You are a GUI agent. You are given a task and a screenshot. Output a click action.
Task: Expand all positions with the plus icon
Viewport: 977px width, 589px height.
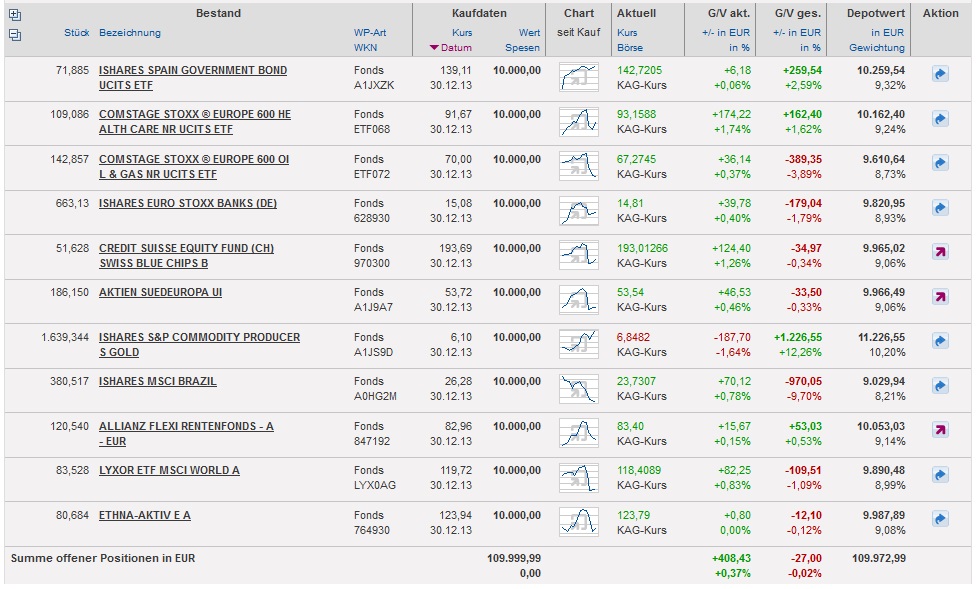[x=15, y=15]
